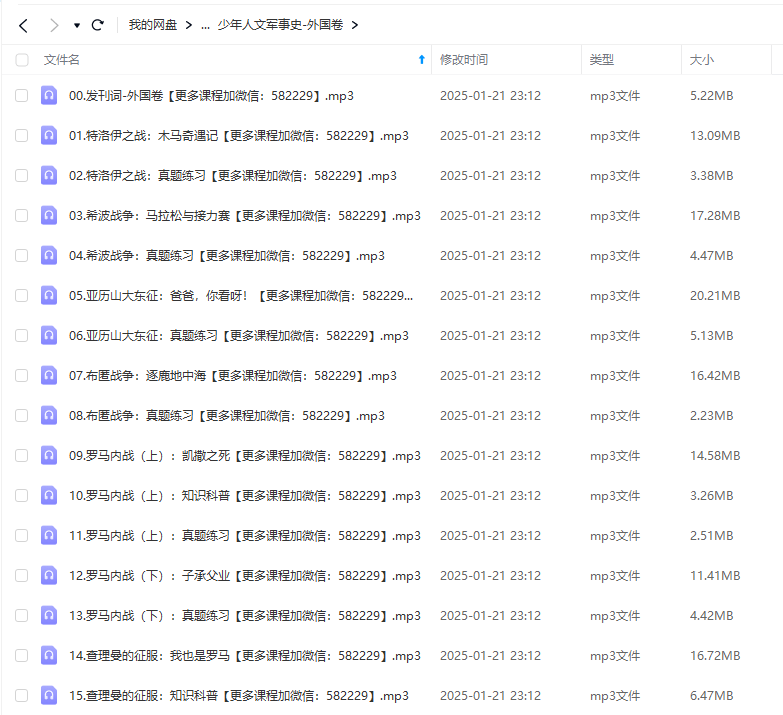Sort by the 大小 column
The image size is (783, 715).
pos(702,60)
